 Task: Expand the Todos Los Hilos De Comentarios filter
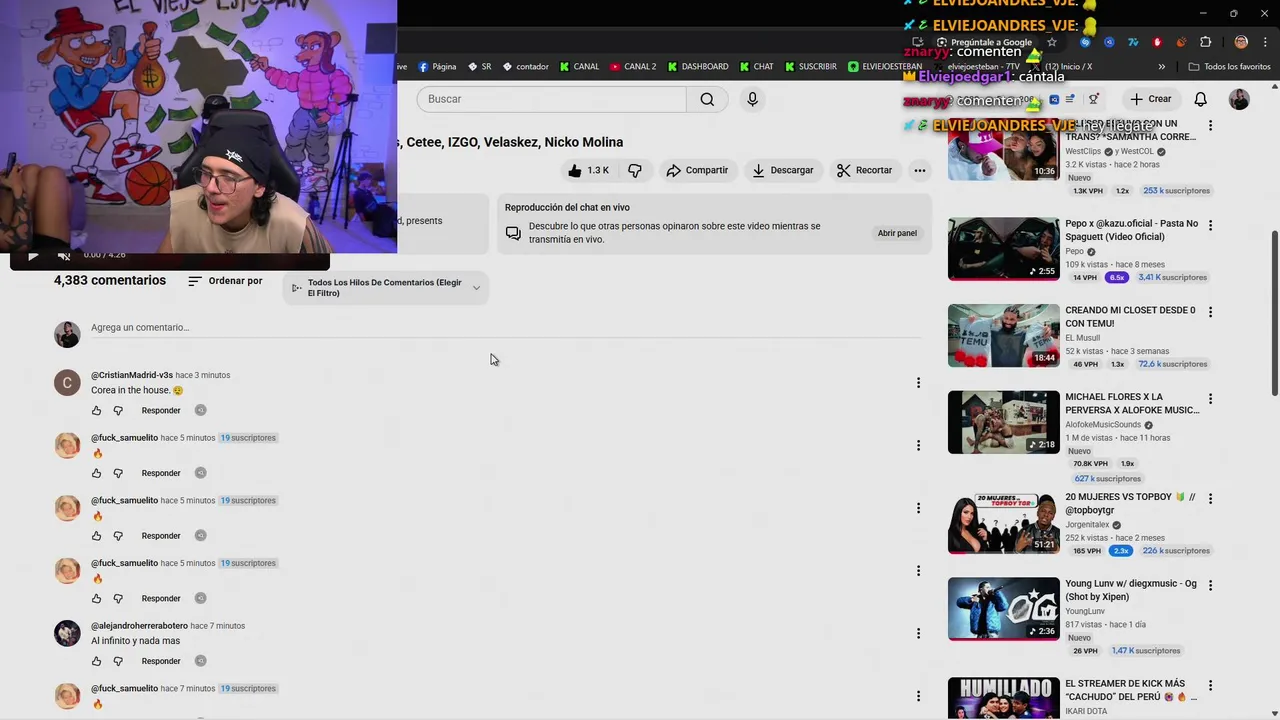pyautogui.click(x=385, y=288)
